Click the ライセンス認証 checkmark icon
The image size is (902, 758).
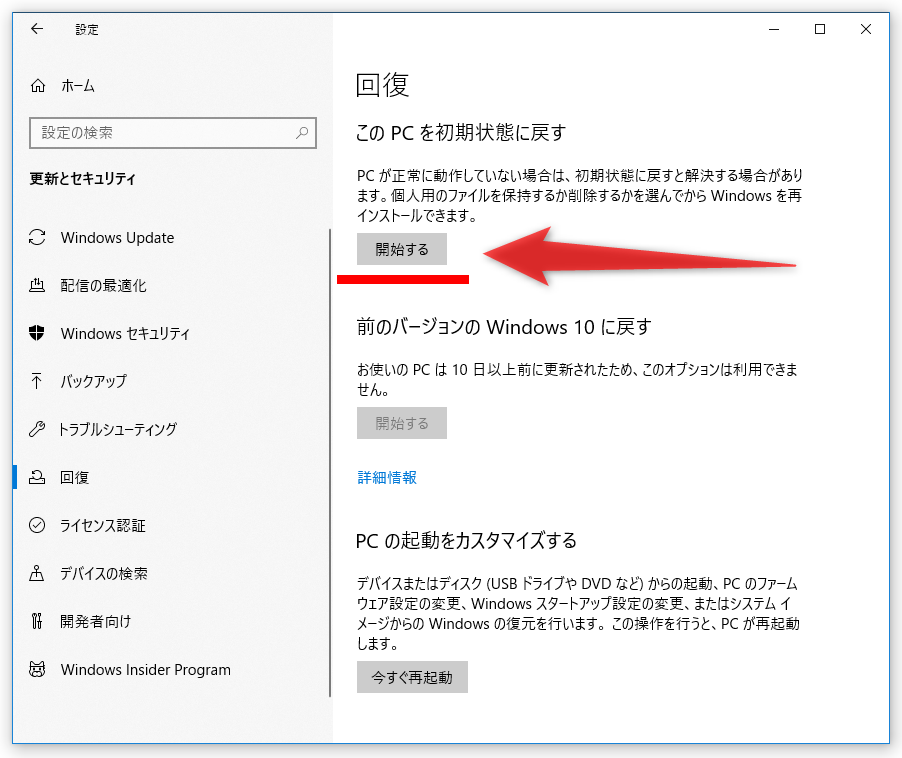click(x=37, y=525)
